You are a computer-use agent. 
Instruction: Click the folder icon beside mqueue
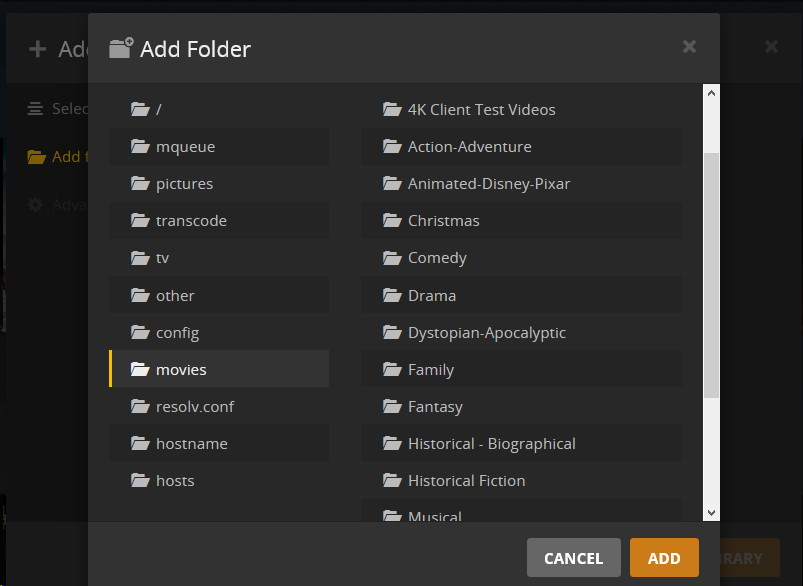click(140, 146)
